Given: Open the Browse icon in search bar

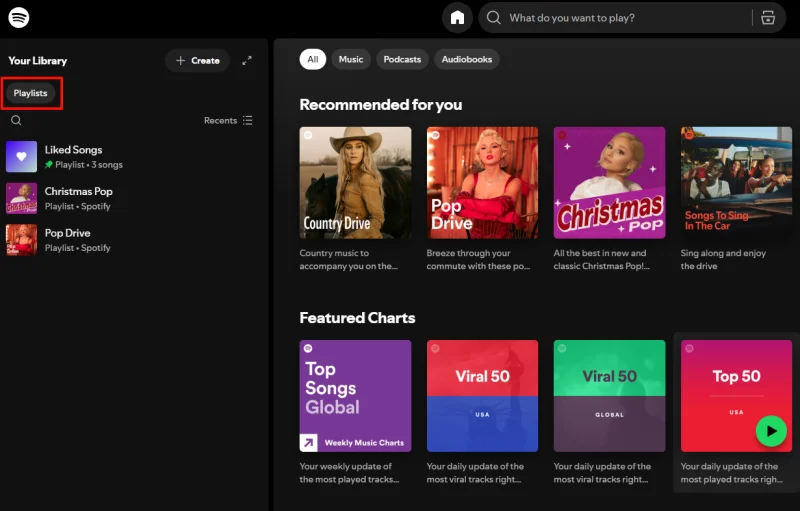Looking at the screenshot, I should tap(768, 18).
